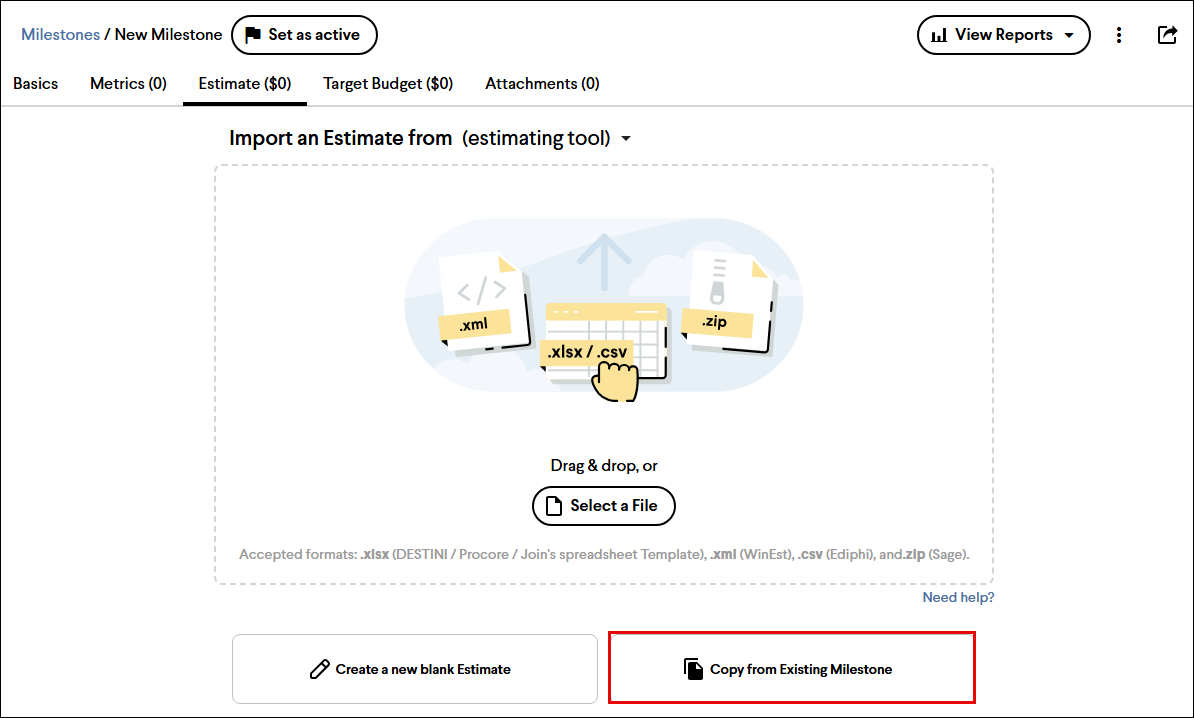Viewport: 1194px width, 718px height.
Task: Open the Target Budget ($0) tab
Action: pyautogui.click(x=388, y=84)
